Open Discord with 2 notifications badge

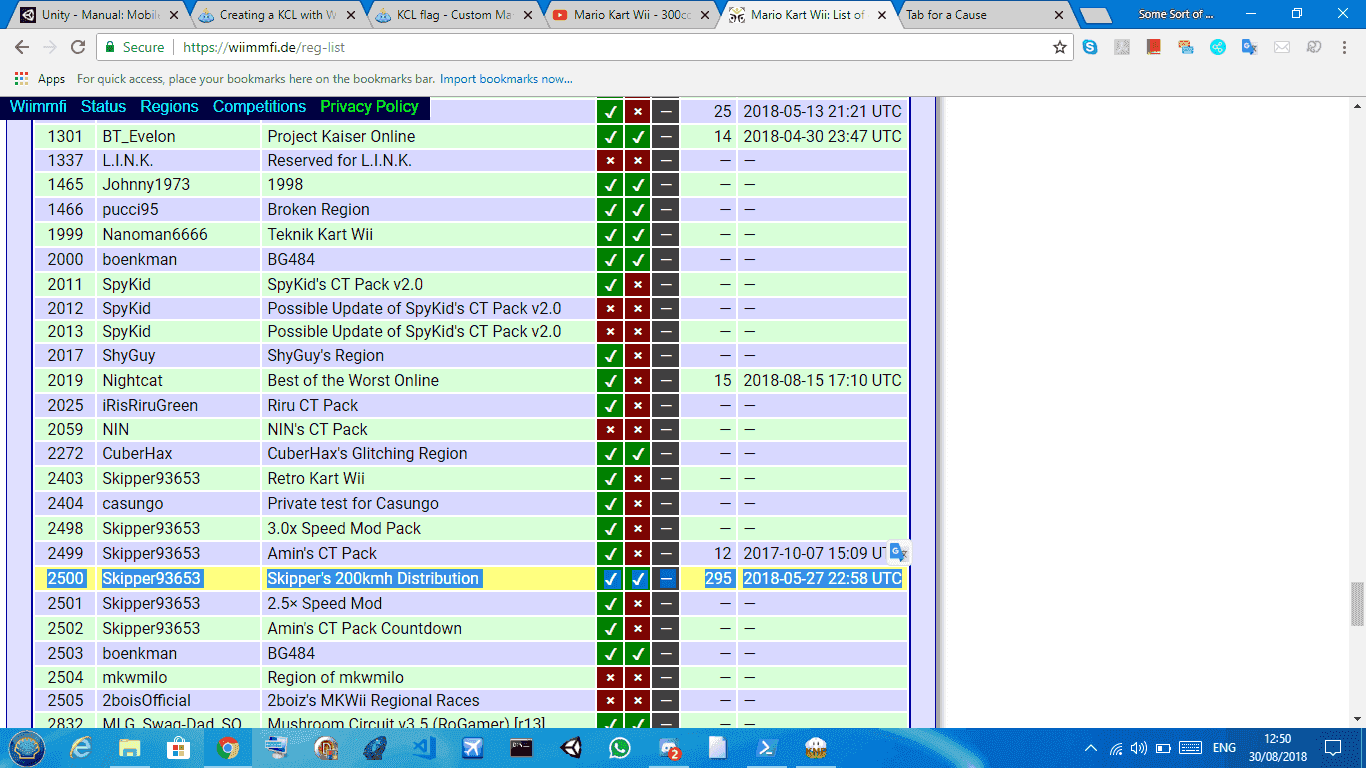click(668, 748)
